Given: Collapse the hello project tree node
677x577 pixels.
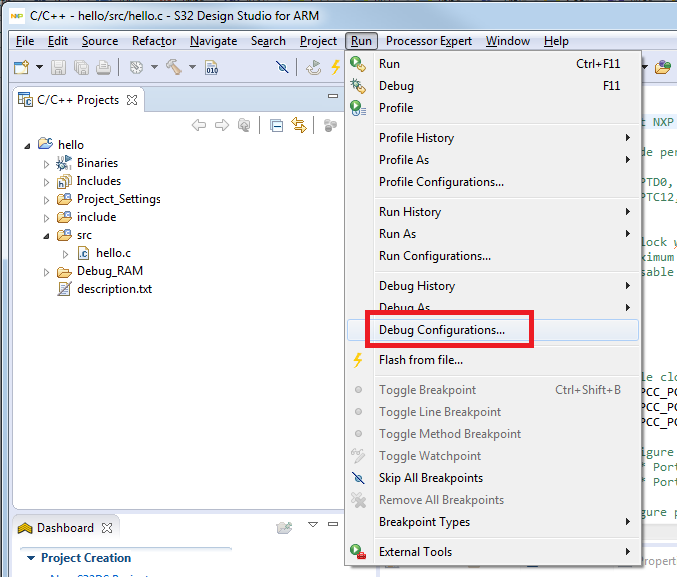Looking at the screenshot, I should click(x=27, y=146).
